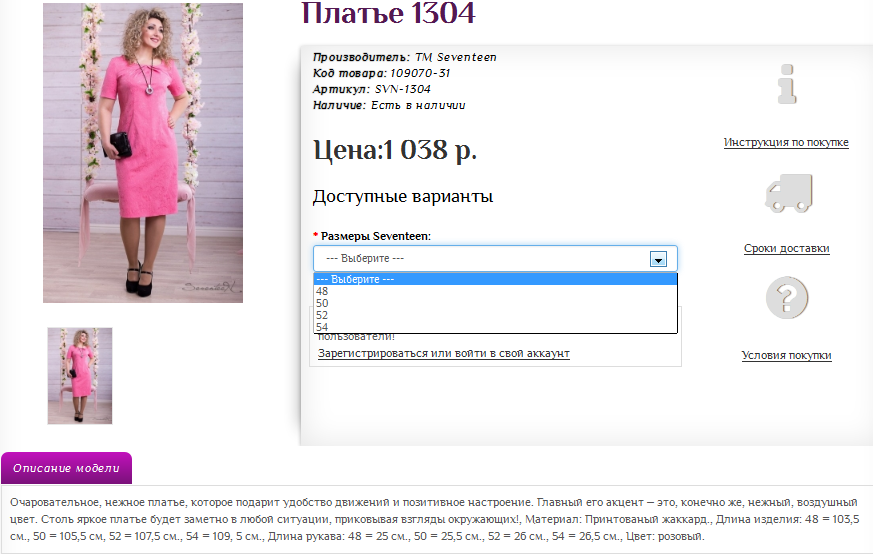The height and width of the screenshot is (554, 873).
Task: Collapse the Размеры Seventeen dropdown arrow
Action: pyautogui.click(x=658, y=259)
